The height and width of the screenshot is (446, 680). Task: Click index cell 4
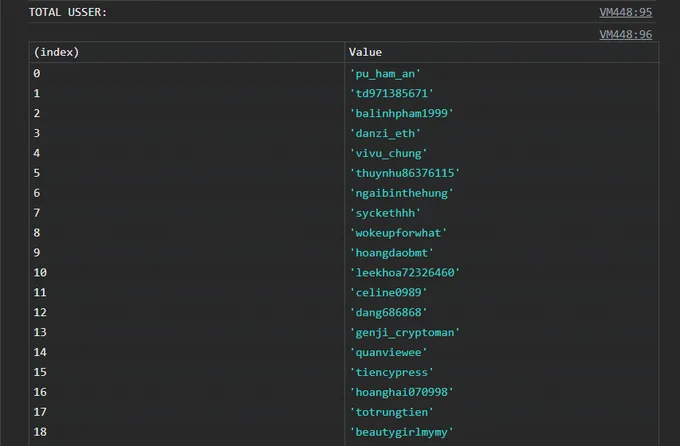click(x=186, y=153)
